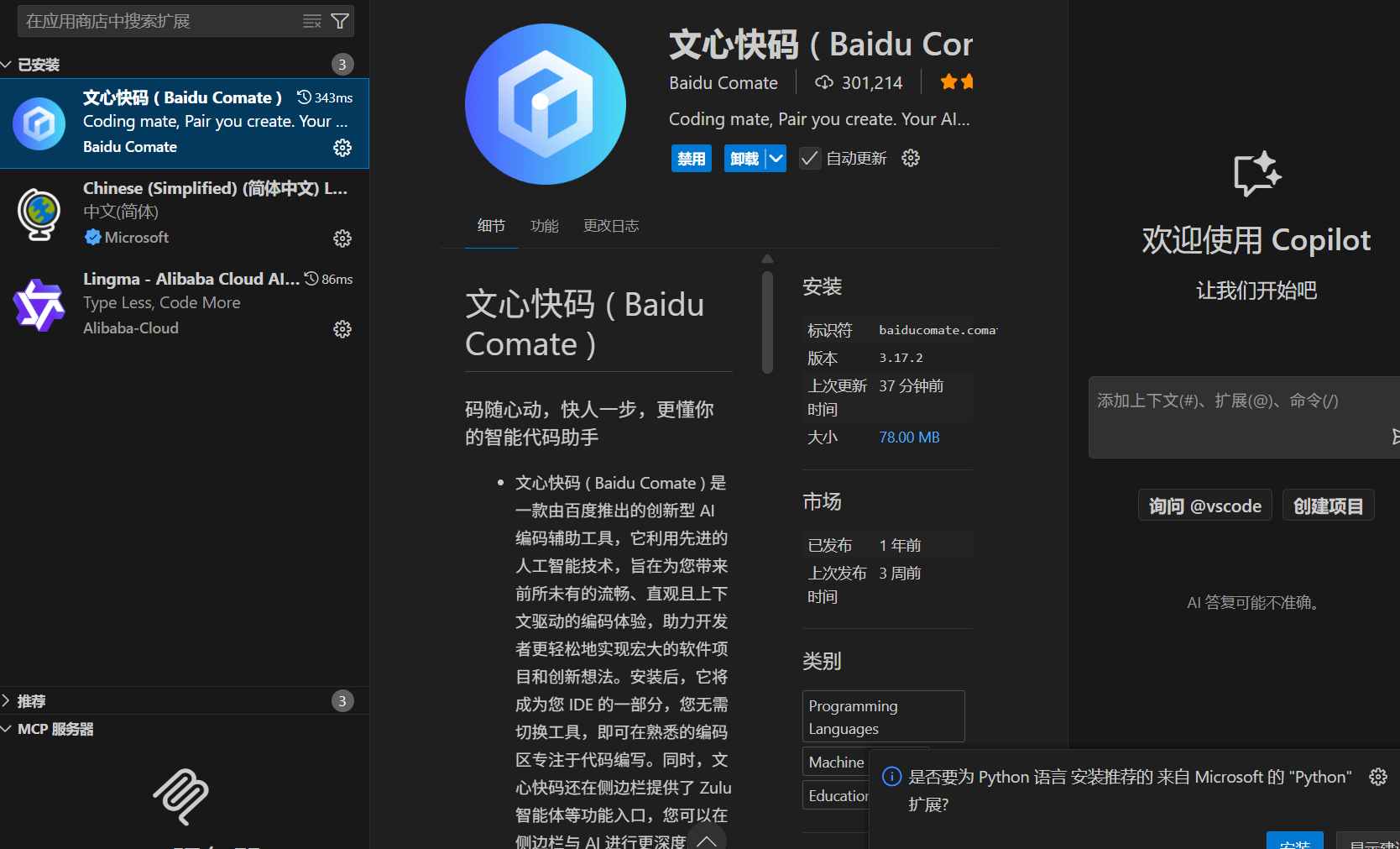
Task: Expand the 推荐 section
Action: pyautogui.click(x=6, y=700)
